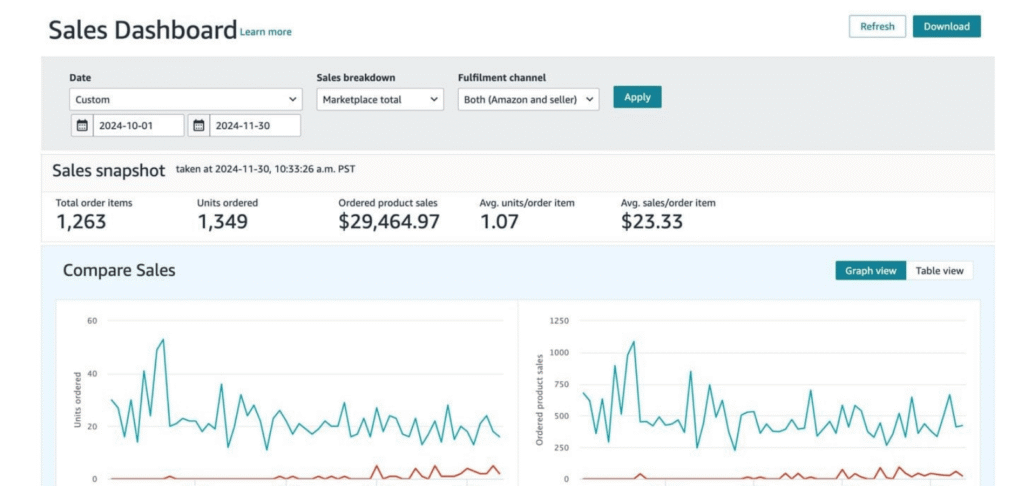Click the units ordered peak on teal line
Screen dimensions: 1024x486
tap(163, 340)
